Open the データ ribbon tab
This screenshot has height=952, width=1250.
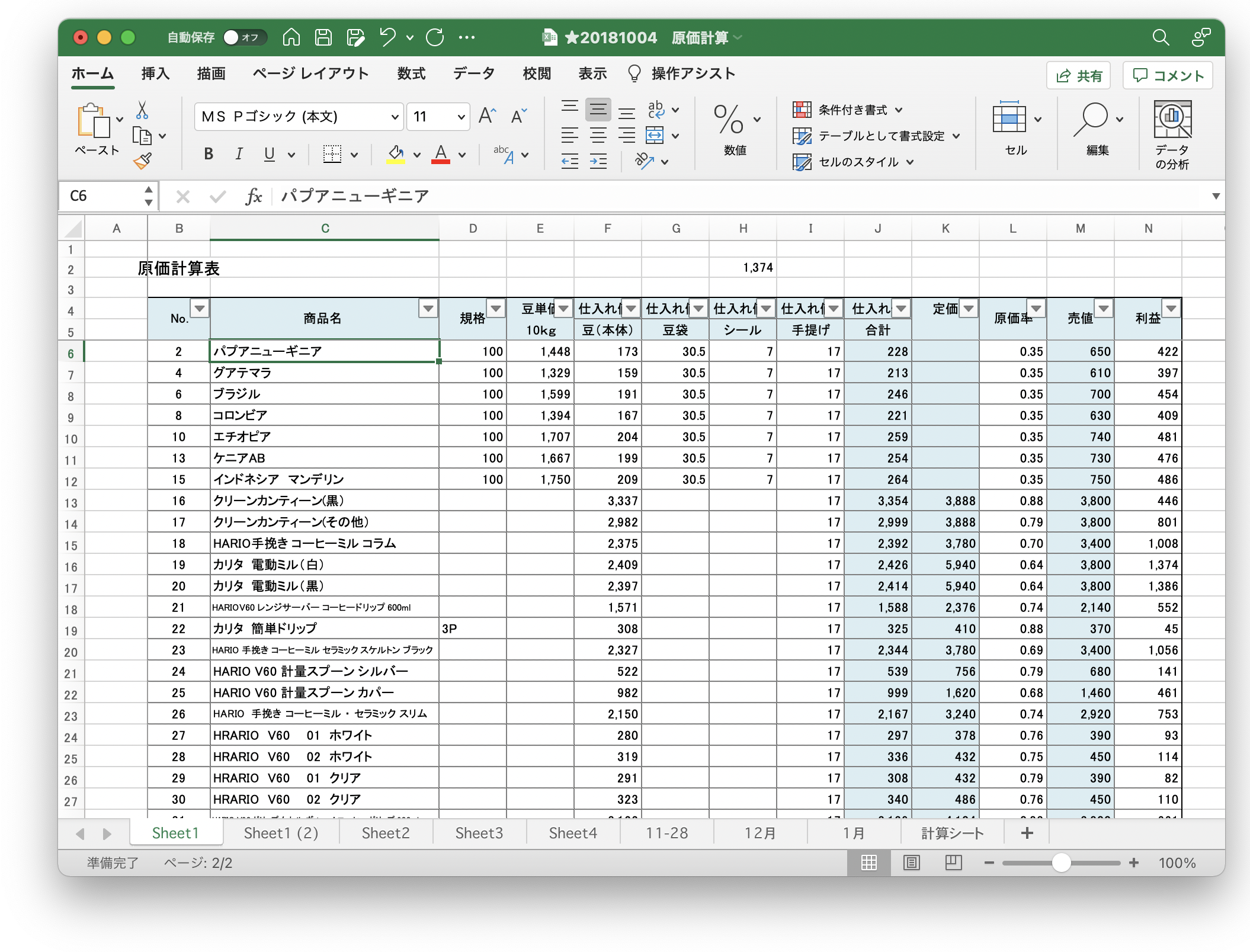[474, 73]
